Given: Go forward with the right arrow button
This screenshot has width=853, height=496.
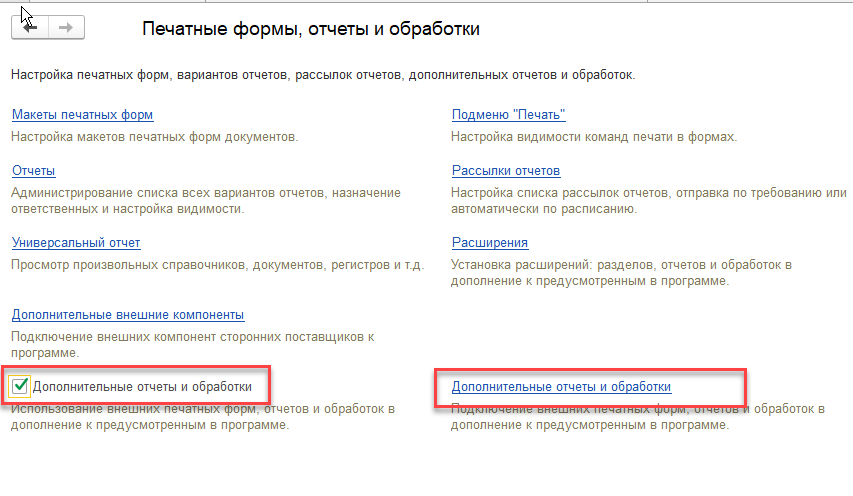Looking at the screenshot, I should tap(66, 27).
